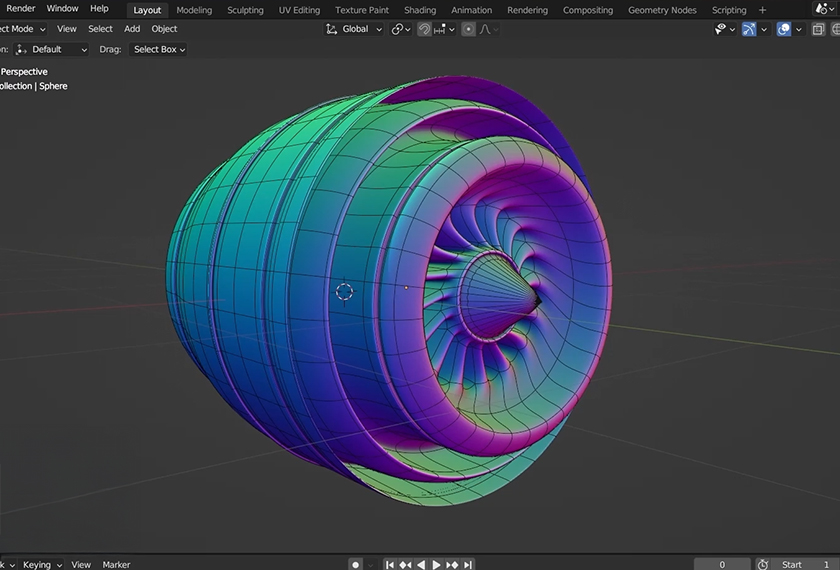The width and height of the screenshot is (840, 570).
Task: Open the Geometry Nodes workspace tab
Action: click(662, 10)
